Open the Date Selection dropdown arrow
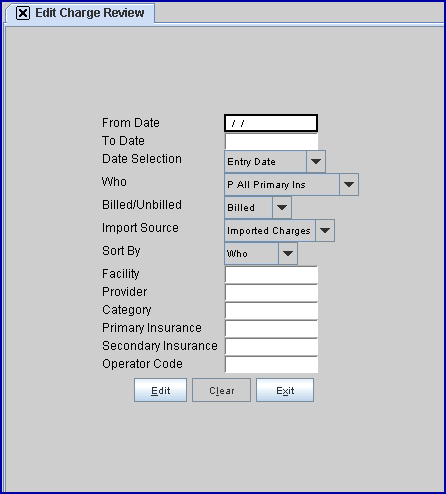Screen dimensions: 446x494 [316, 162]
